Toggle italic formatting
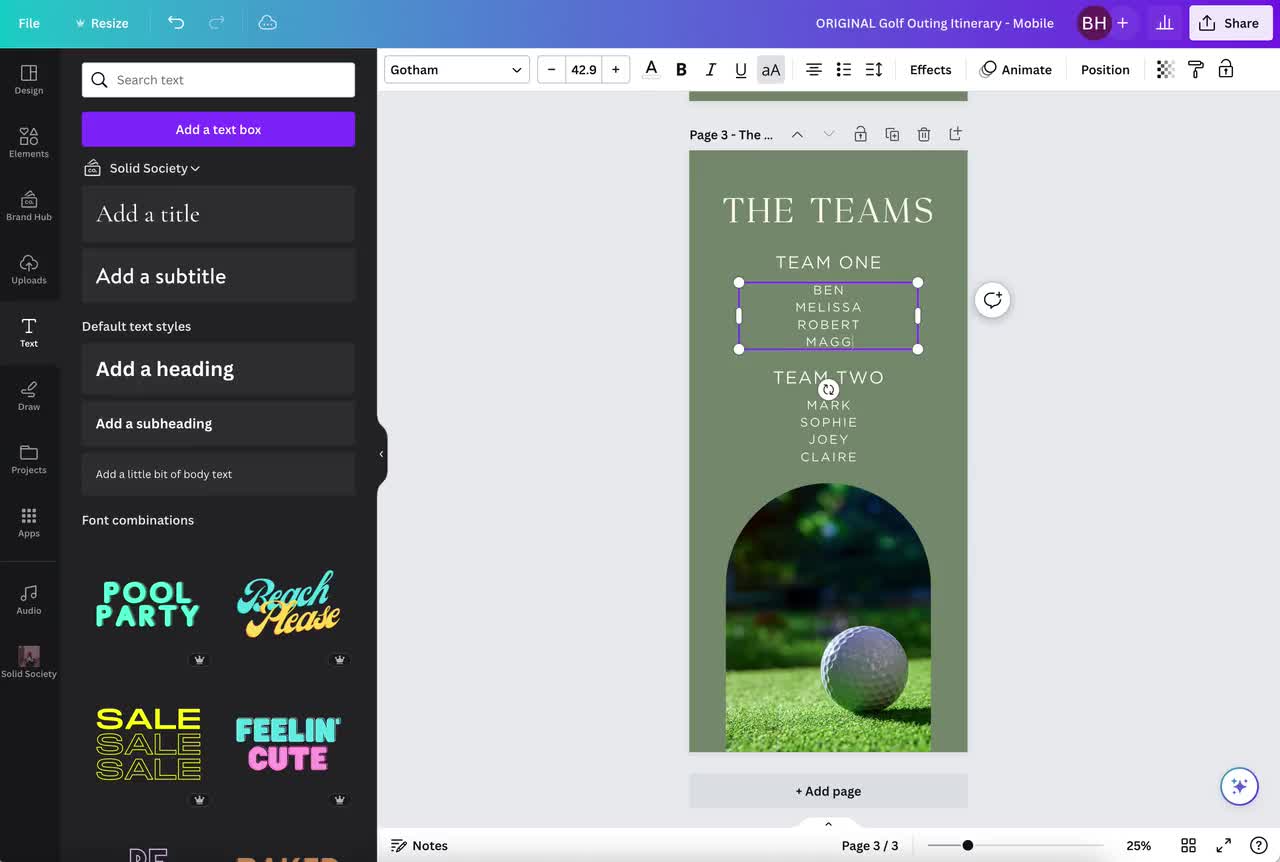Viewport: 1280px width, 862px height. (x=711, y=69)
